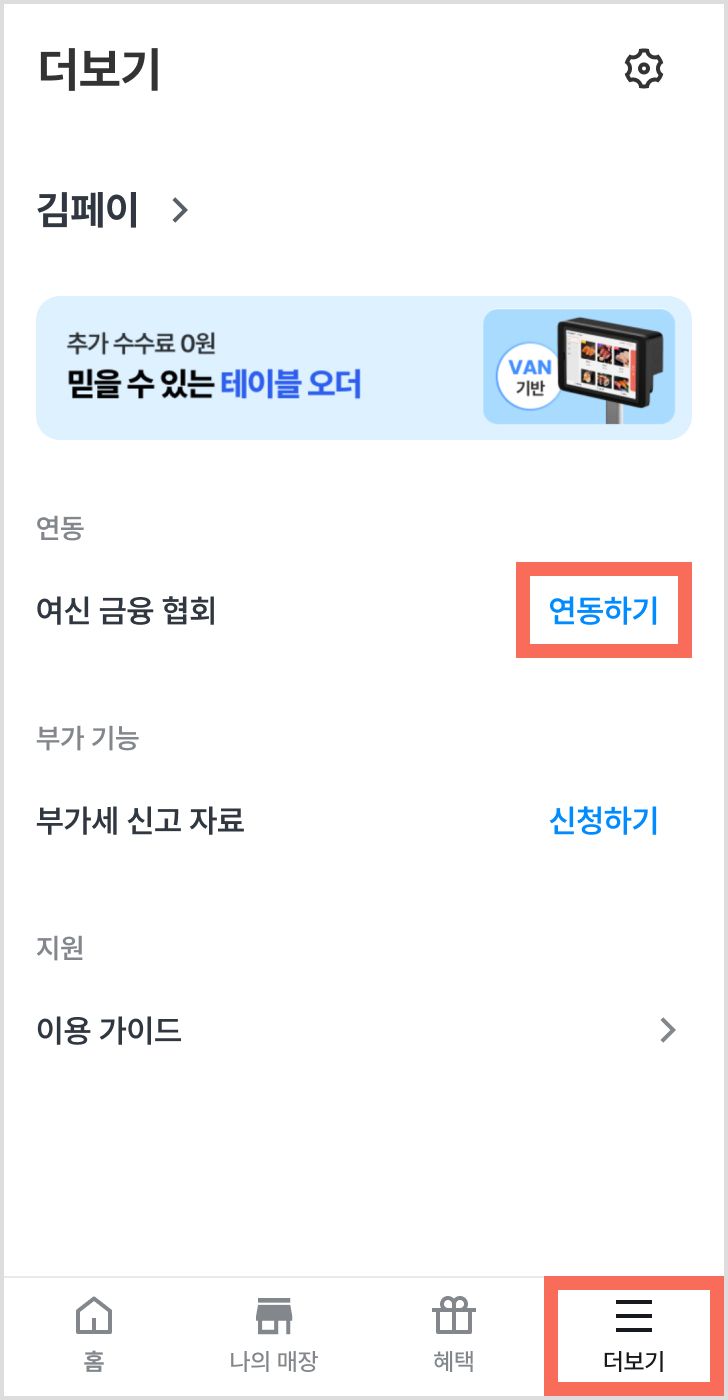Viewport: 728px width, 1400px height.
Task: Select the 여신 금융 협회 item
Action: click(126, 610)
